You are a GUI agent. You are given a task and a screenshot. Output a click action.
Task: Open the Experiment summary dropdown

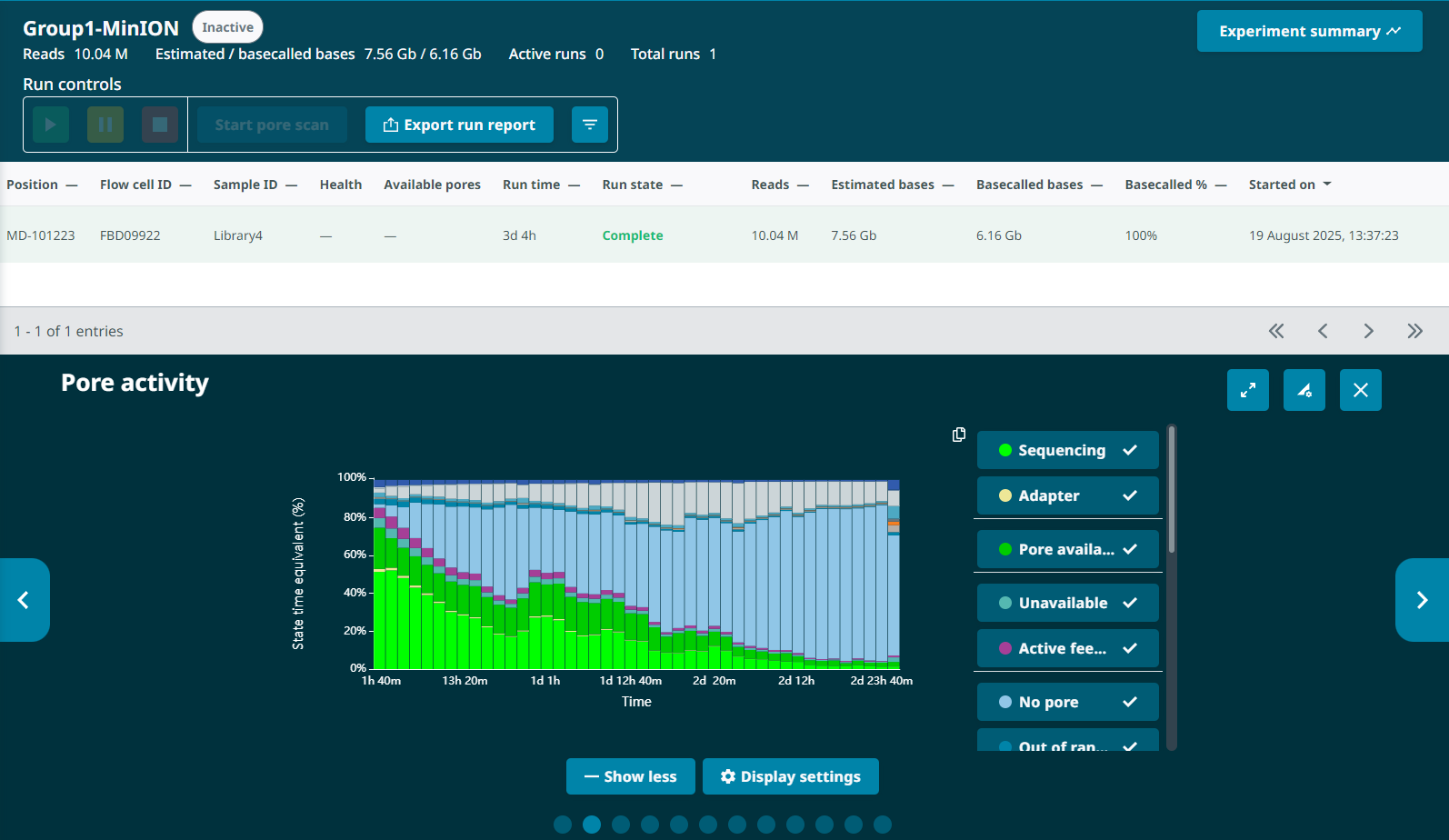tap(1308, 31)
